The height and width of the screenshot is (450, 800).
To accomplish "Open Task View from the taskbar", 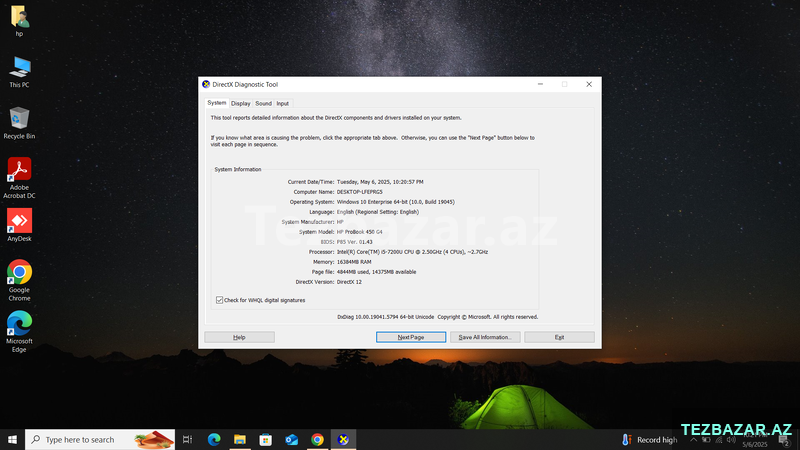I will click(x=188, y=439).
